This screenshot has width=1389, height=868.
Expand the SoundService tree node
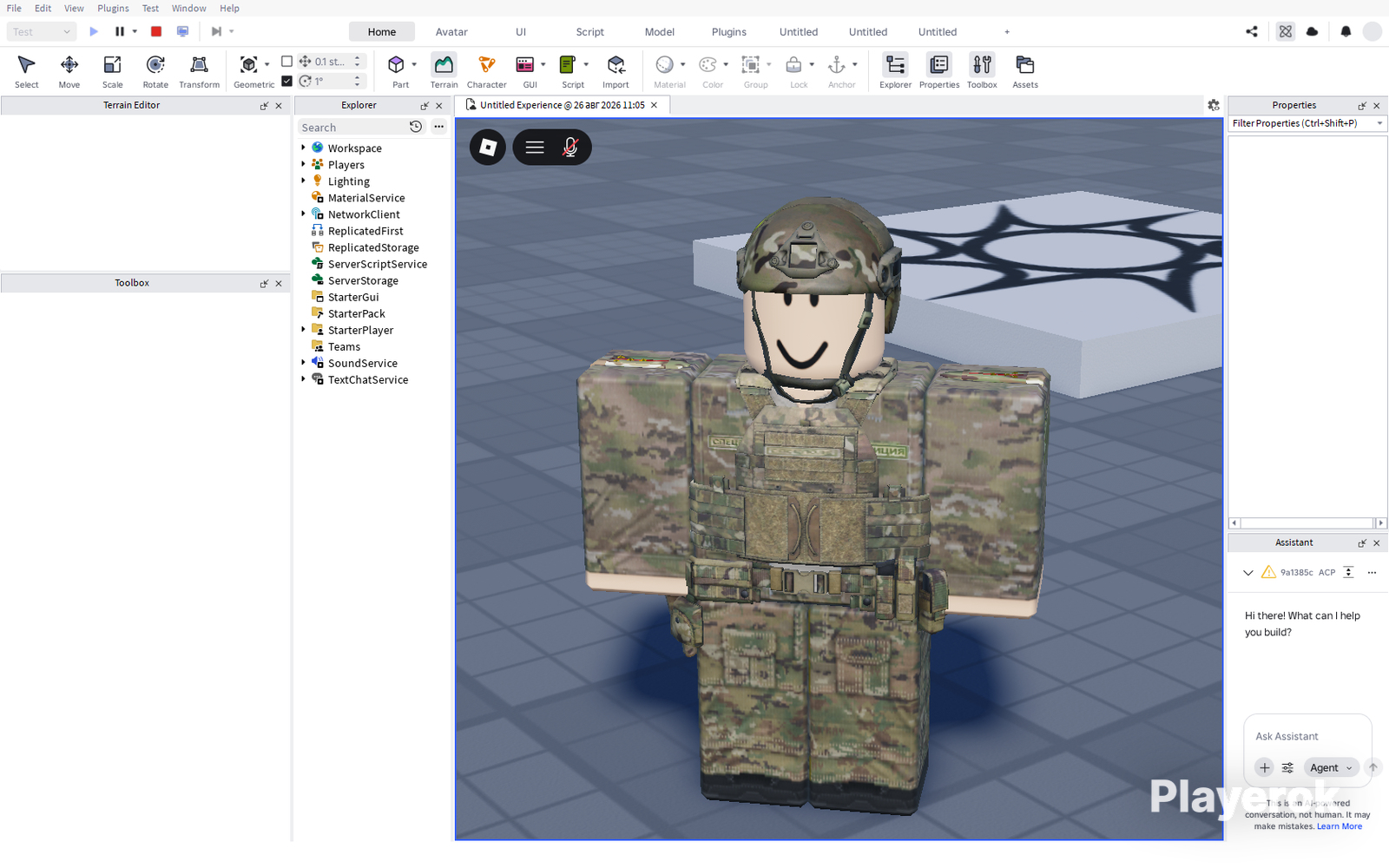pyautogui.click(x=303, y=362)
